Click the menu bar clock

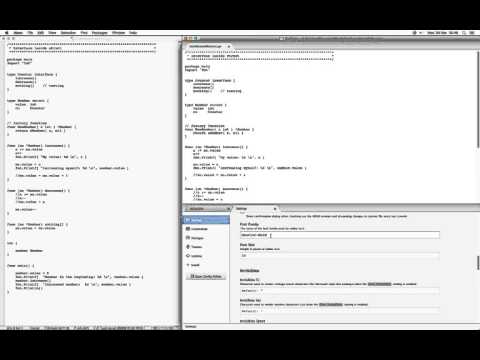(x=443, y=33)
